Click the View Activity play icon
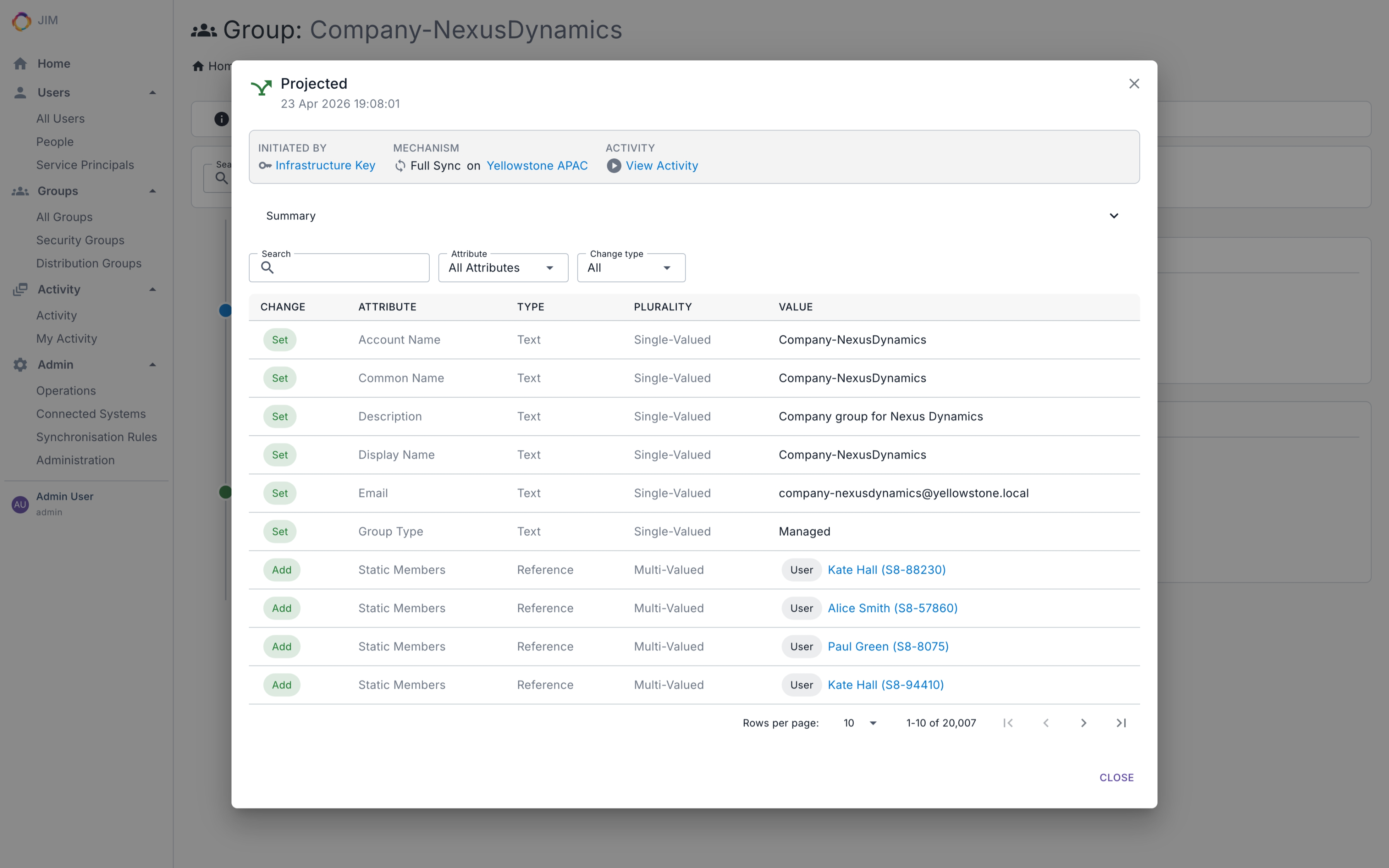Image resolution: width=1389 pixels, height=868 pixels. (x=614, y=166)
